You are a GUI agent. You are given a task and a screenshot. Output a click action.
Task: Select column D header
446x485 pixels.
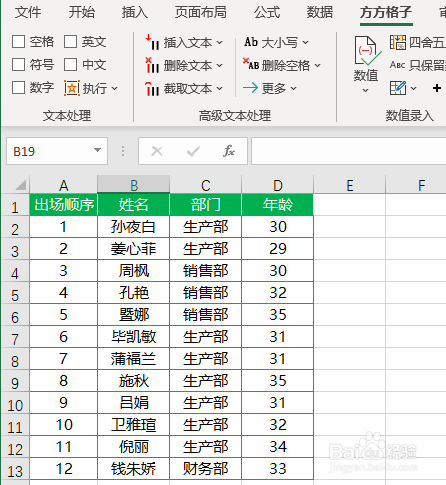point(277,185)
